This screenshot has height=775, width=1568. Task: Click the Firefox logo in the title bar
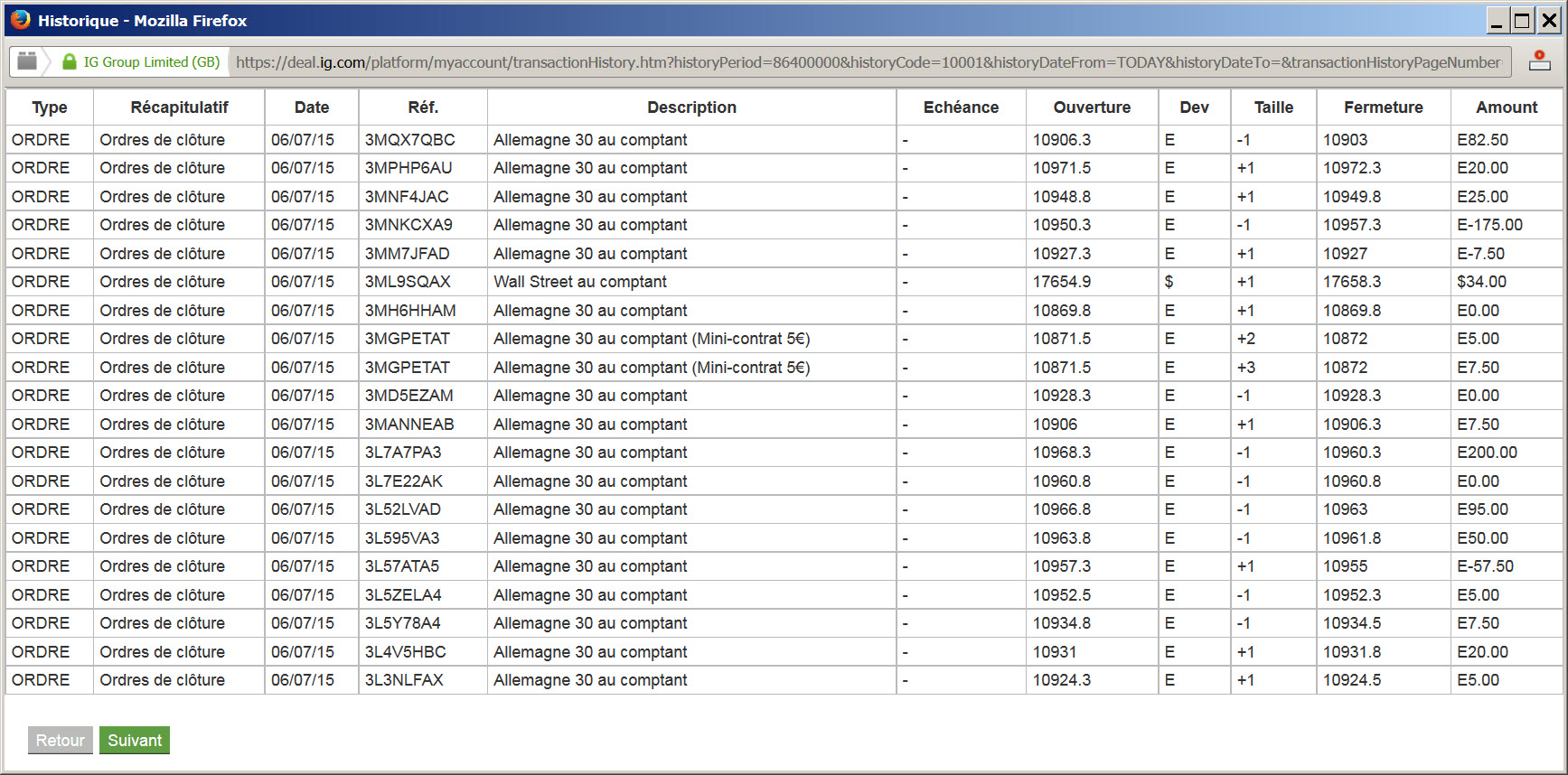[x=21, y=19]
